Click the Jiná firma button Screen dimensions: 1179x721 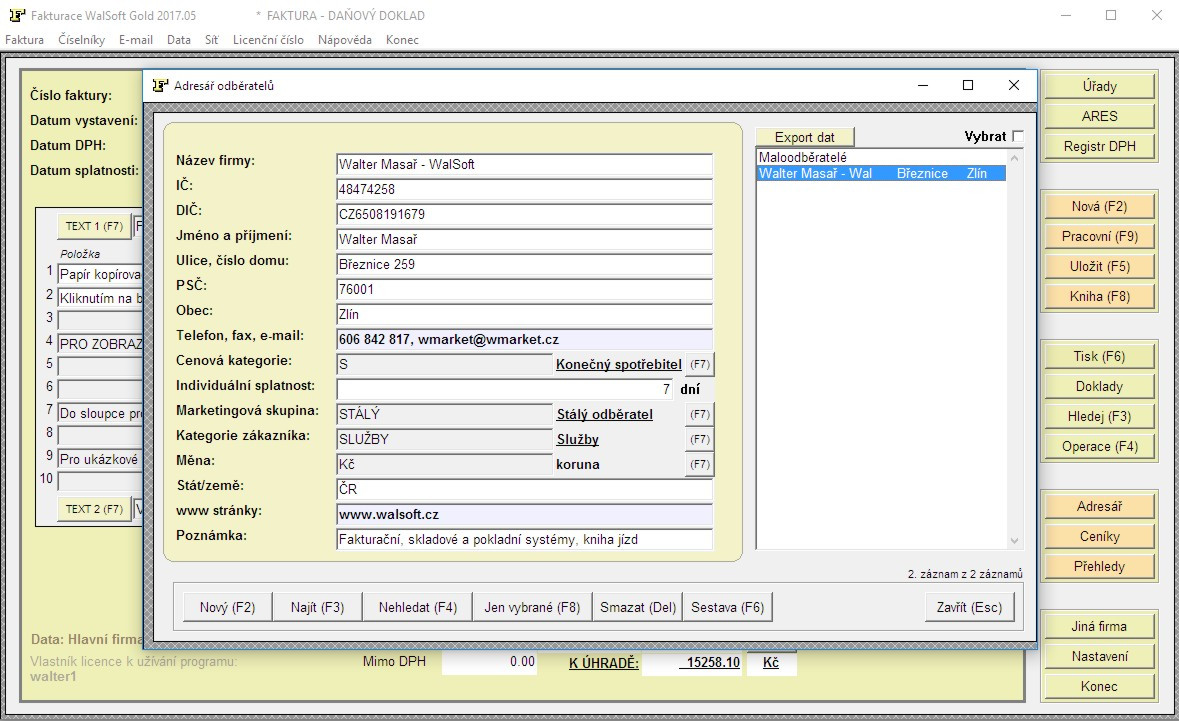pyautogui.click(x=1099, y=626)
